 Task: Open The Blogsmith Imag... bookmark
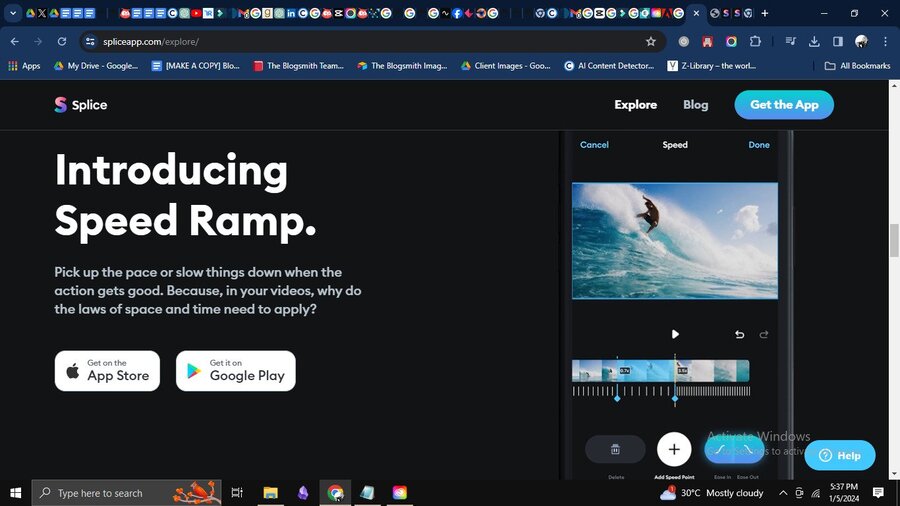402,66
